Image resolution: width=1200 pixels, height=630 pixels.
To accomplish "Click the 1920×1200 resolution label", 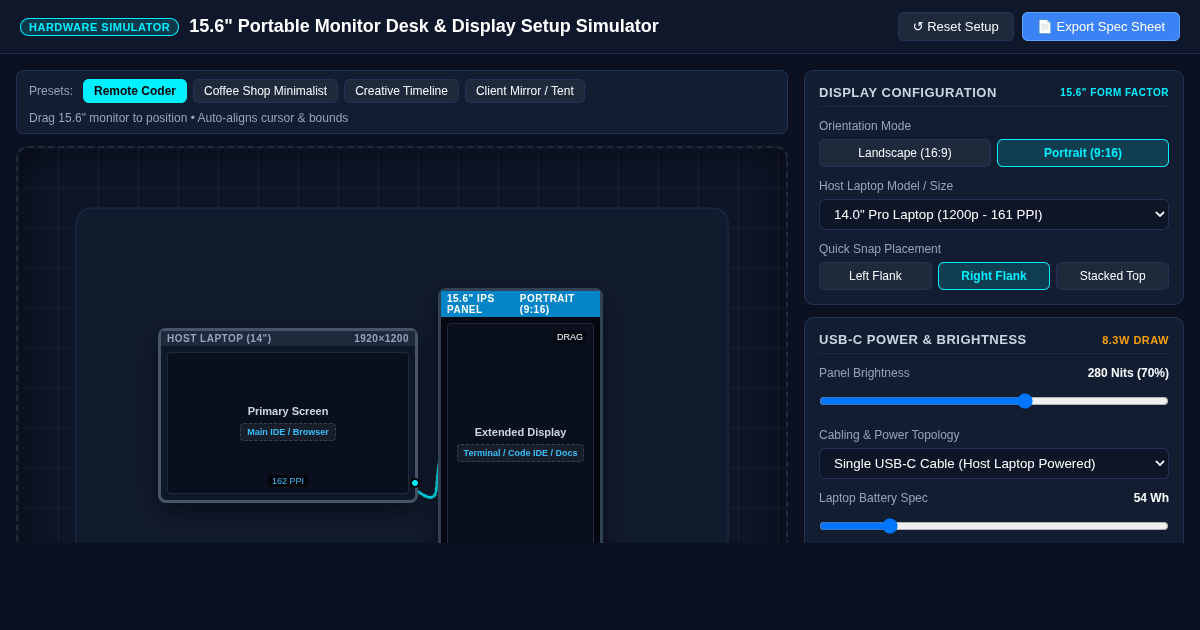I will 381,338.
